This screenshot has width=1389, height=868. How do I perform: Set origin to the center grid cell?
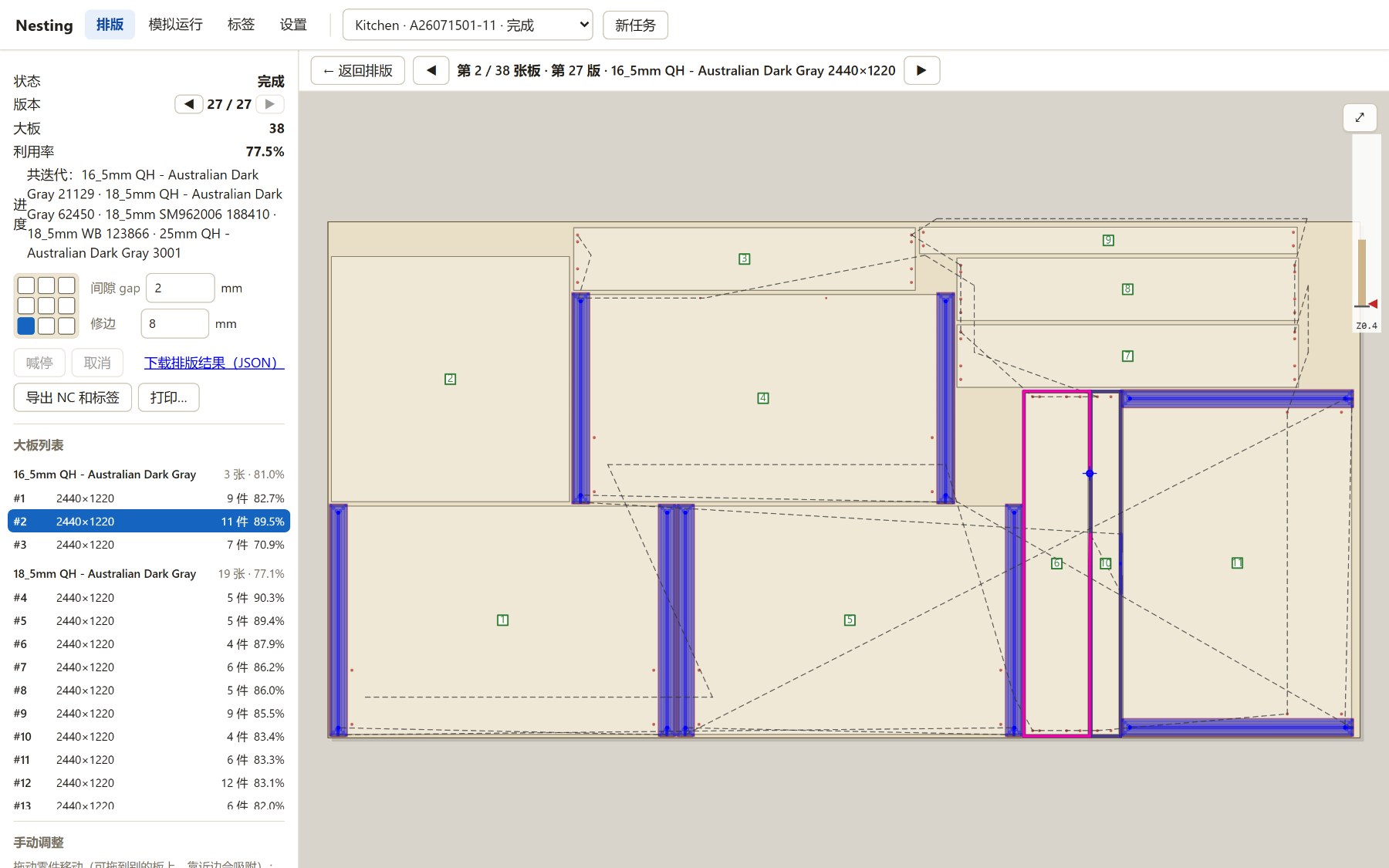[x=46, y=306]
